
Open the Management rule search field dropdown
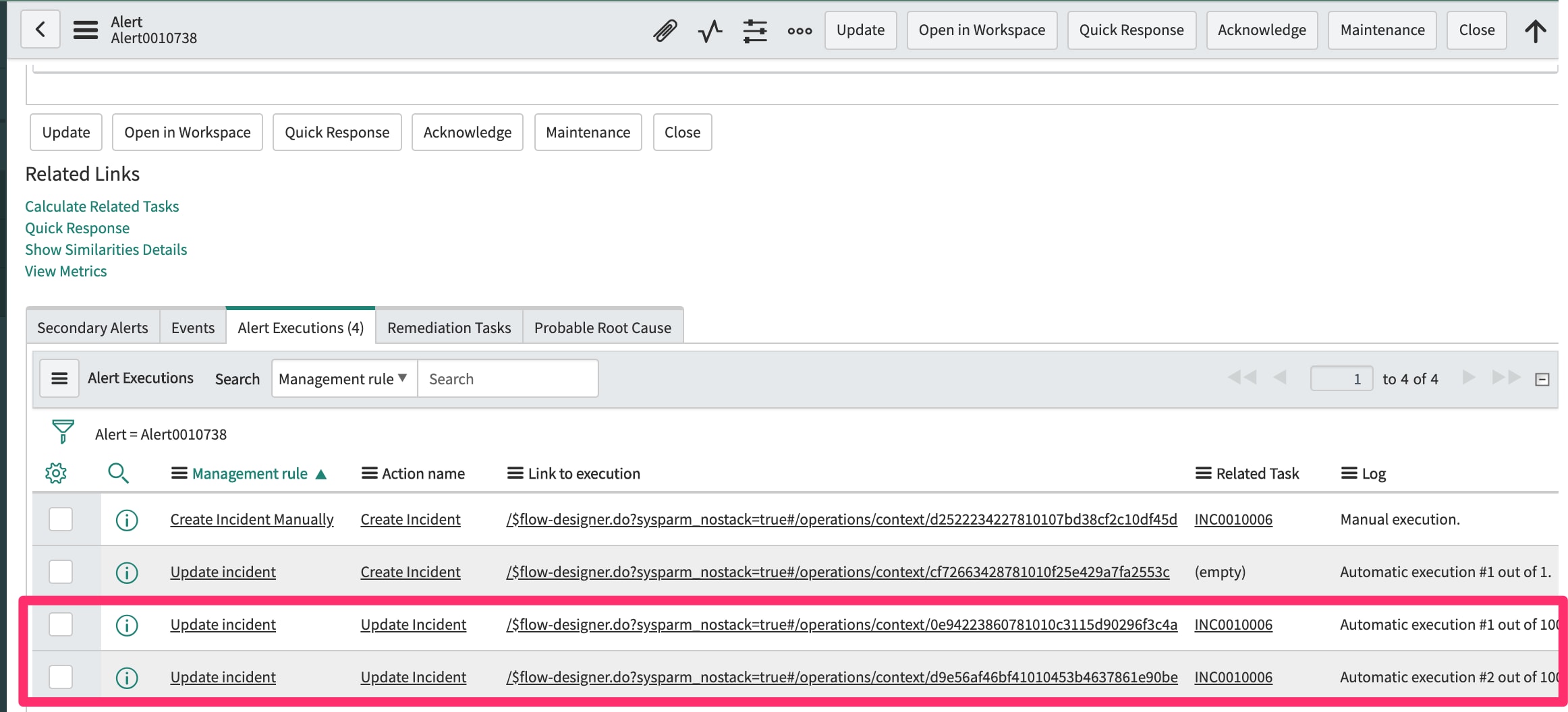[x=344, y=378]
